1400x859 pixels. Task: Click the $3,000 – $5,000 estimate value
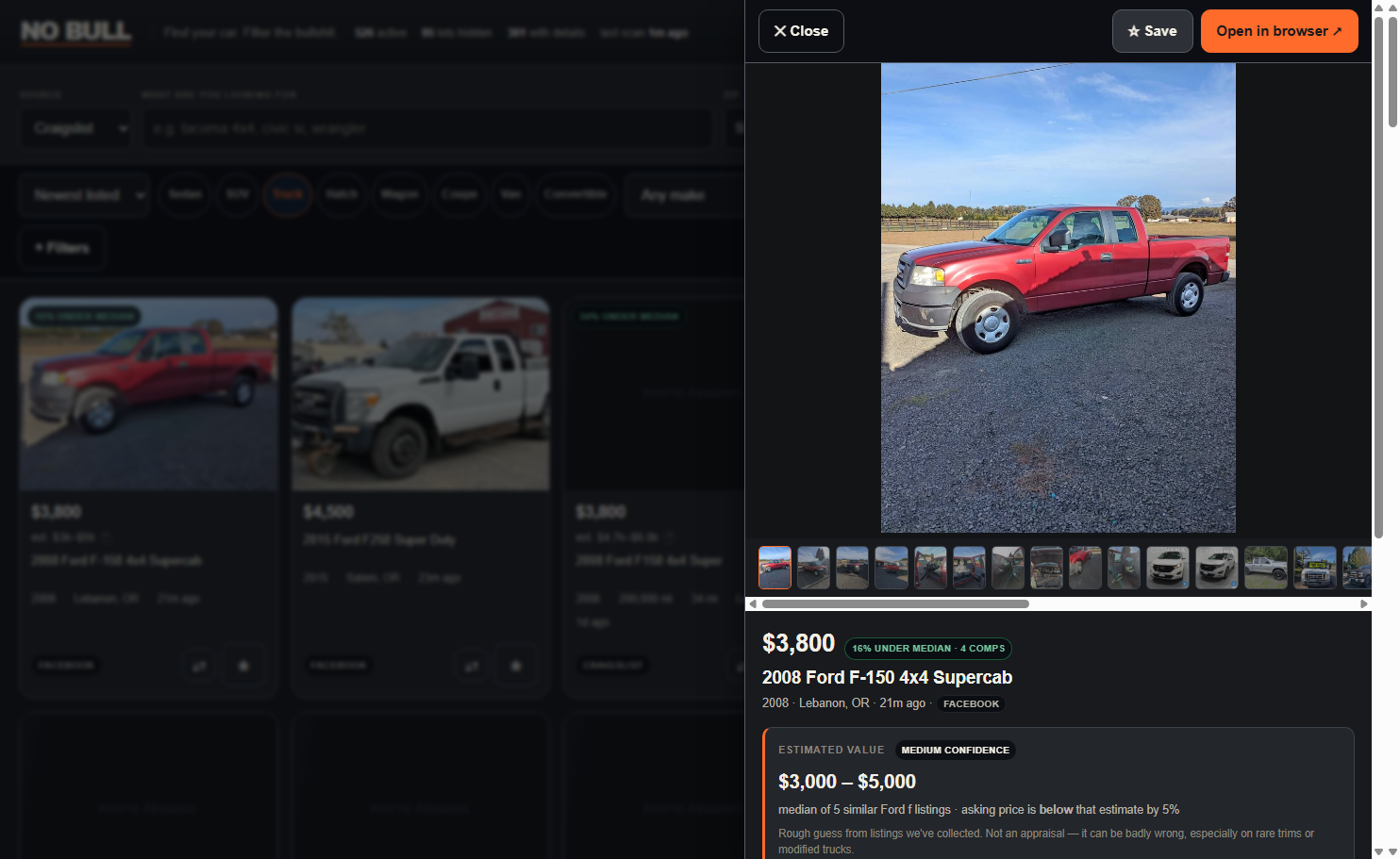pyautogui.click(x=847, y=782)
